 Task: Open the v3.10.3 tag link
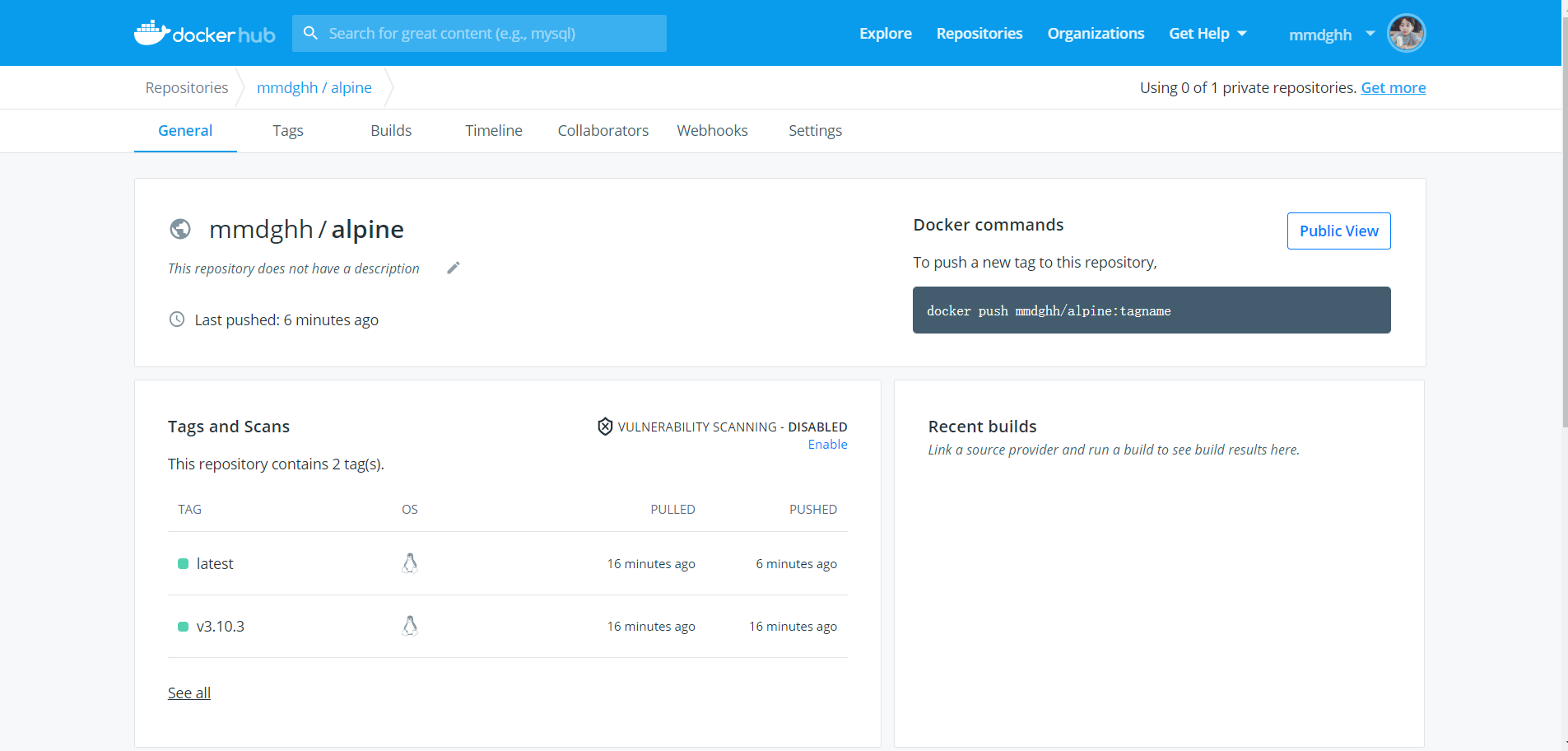coord(221,627)
